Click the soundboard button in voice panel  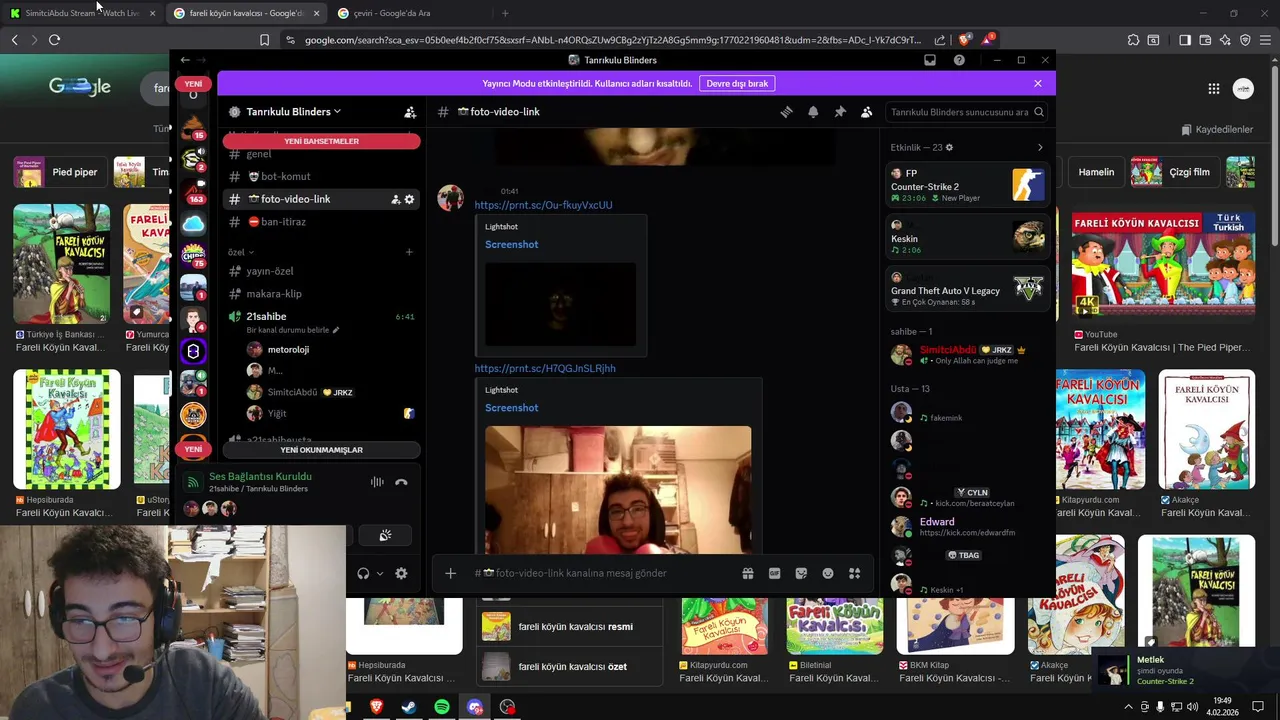[x=385, y=536]
